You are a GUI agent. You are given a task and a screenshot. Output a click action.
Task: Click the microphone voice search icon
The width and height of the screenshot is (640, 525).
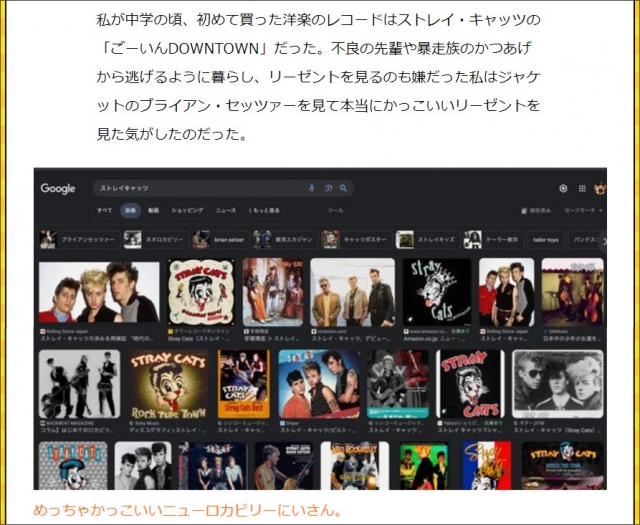pyautogui.click(x=312, y=188)
